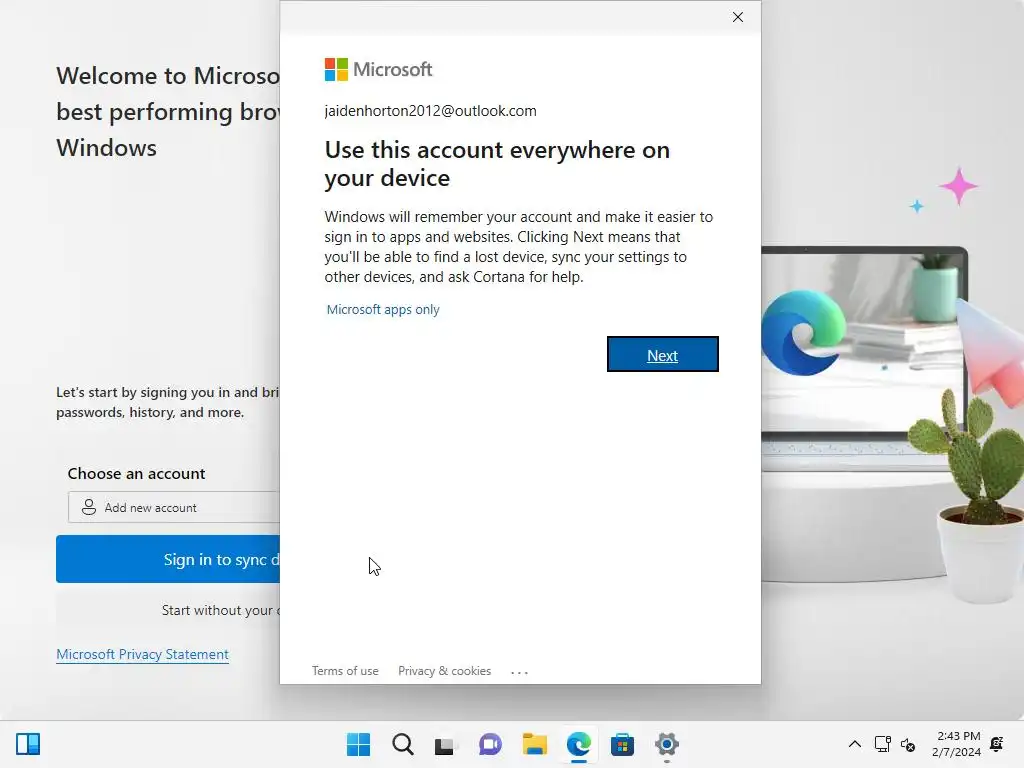Open notification center icon
This screenshot has height=768, width=1024.
(997, 744)
